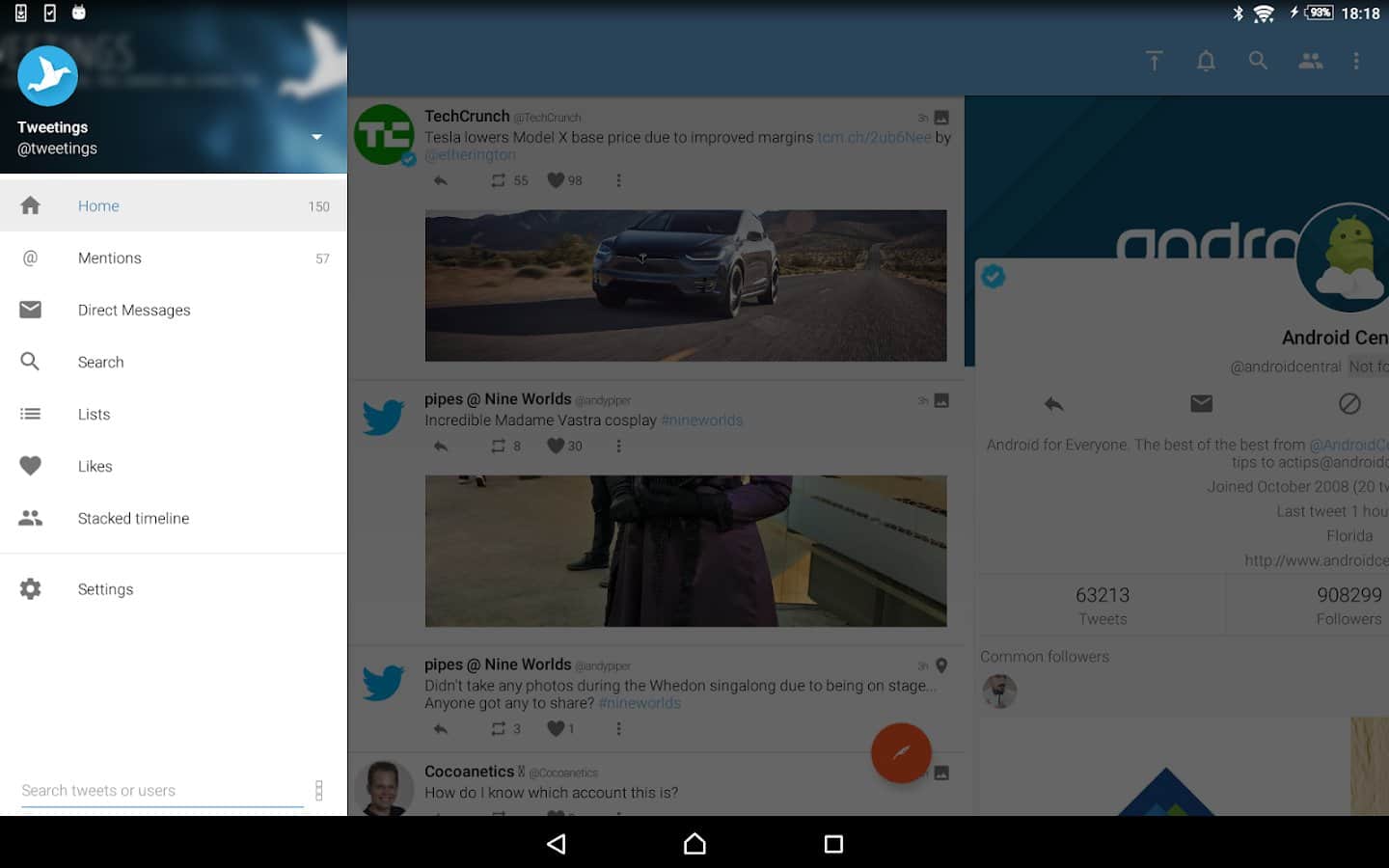This screenshot has height=868, width=1389.
Task: Tap the red compose tweet floating button
Action: point(901,752)
